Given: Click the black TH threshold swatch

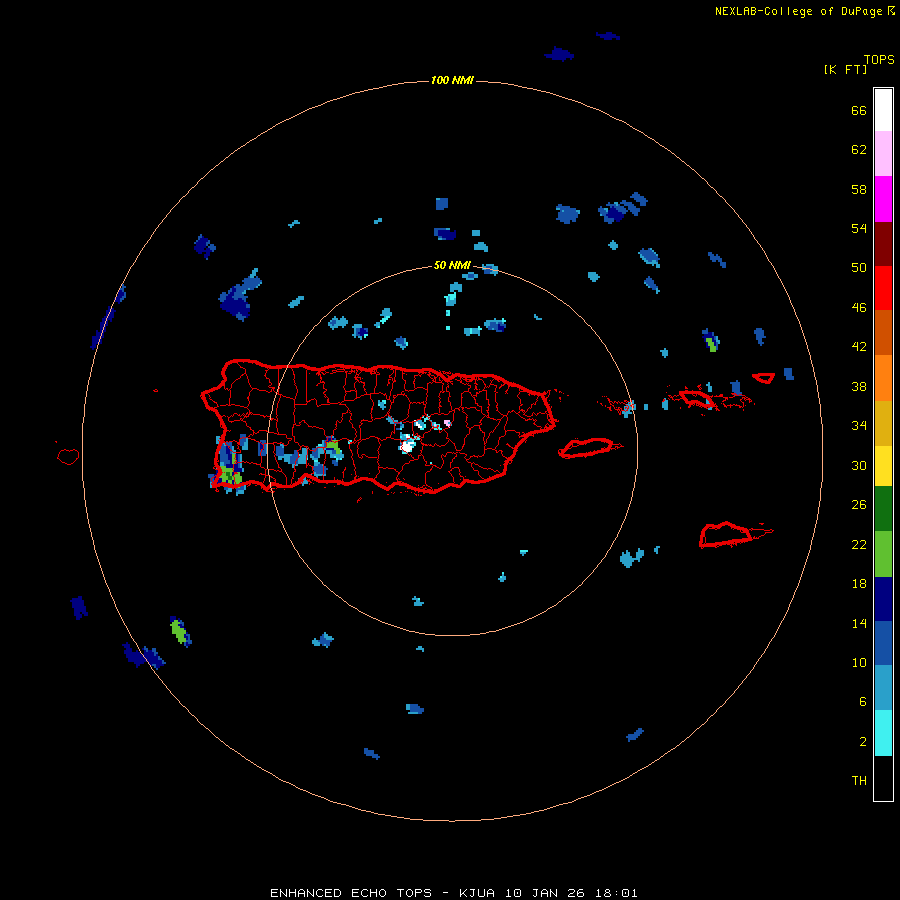Looking at the screenshot, I should [x=883, y=778].
